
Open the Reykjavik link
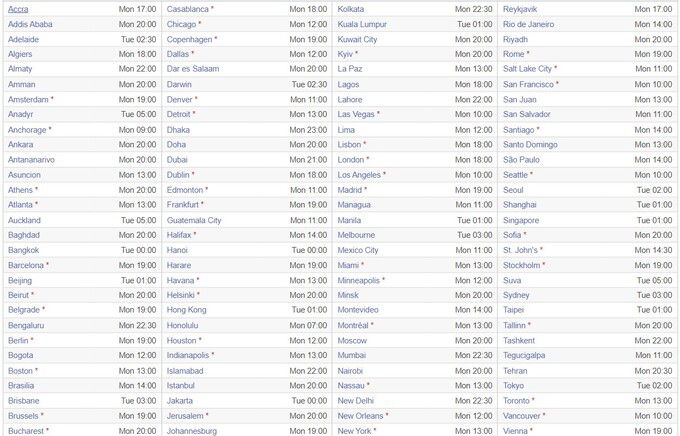(520, 9)
